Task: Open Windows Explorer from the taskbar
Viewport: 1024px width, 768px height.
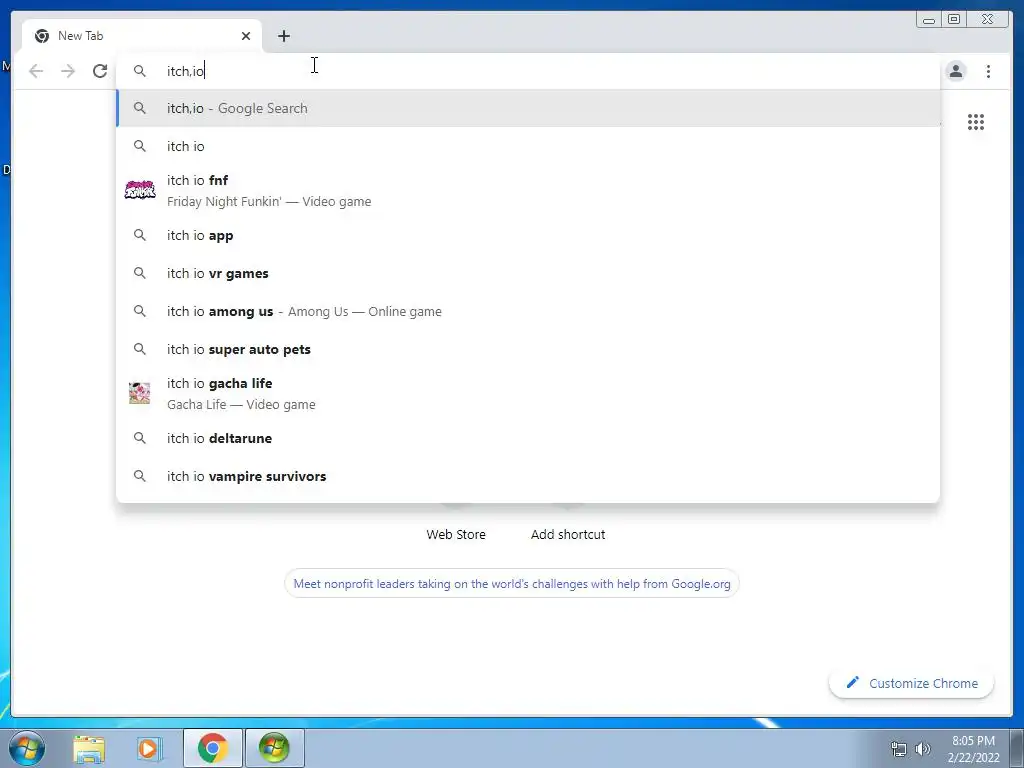Action: [89, 748]
